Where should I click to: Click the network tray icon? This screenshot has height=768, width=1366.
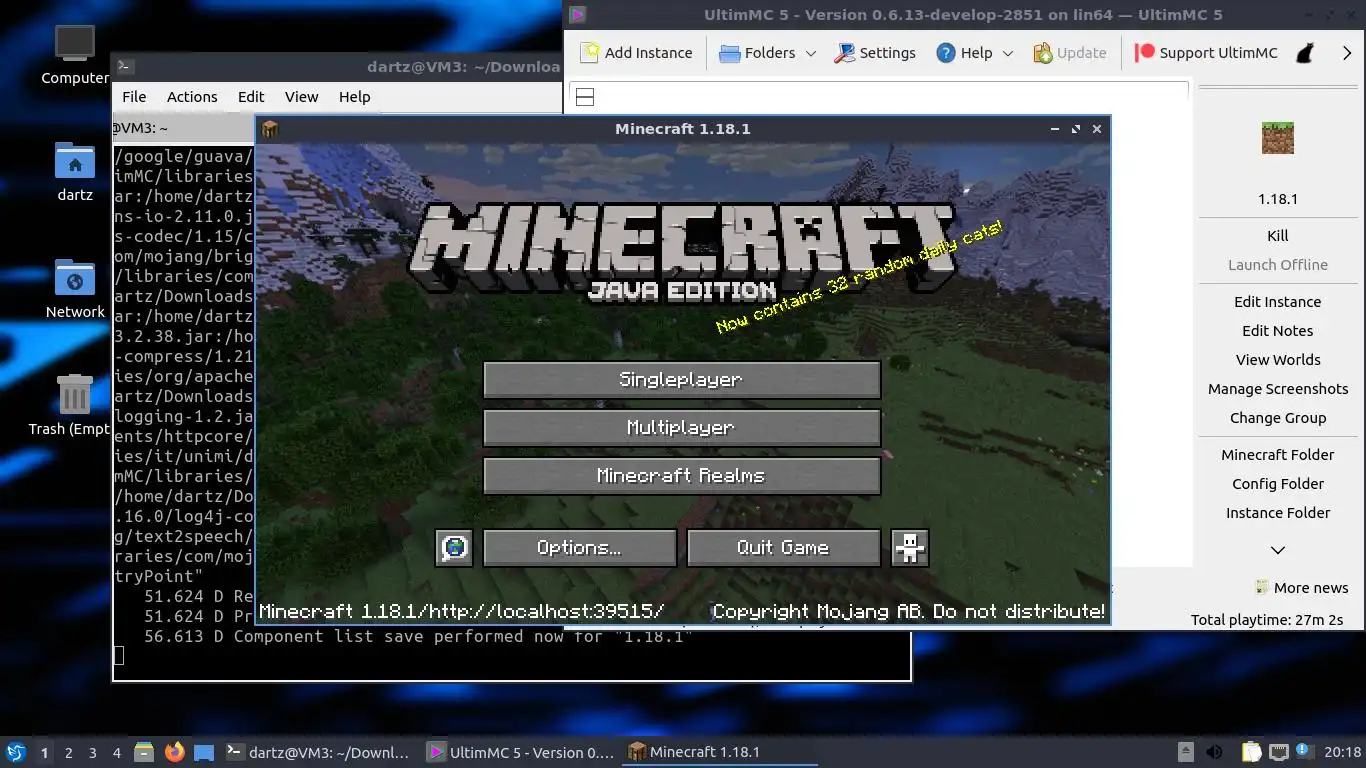coord(1278,752)
